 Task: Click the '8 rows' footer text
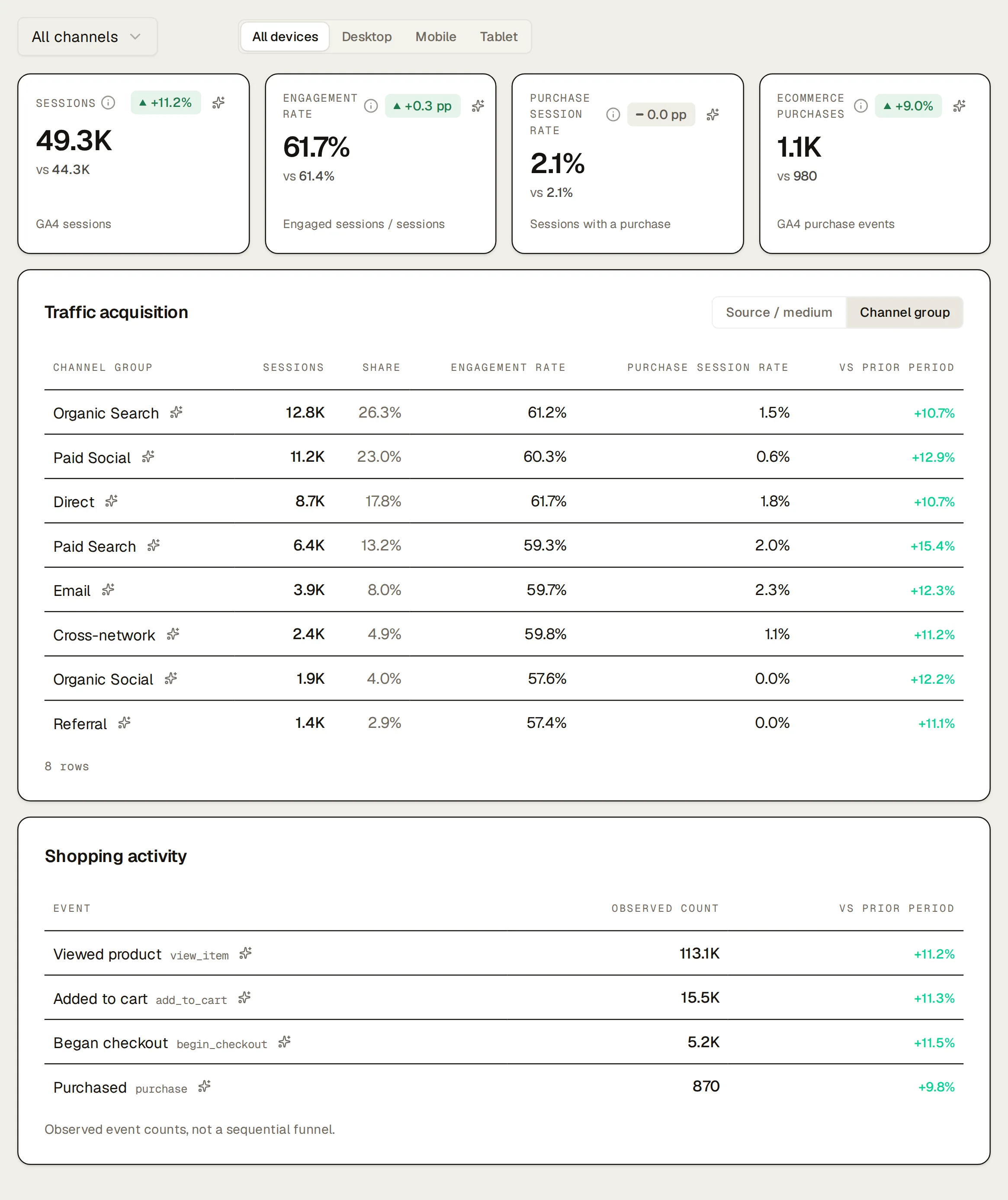click(x=67, y=767)
